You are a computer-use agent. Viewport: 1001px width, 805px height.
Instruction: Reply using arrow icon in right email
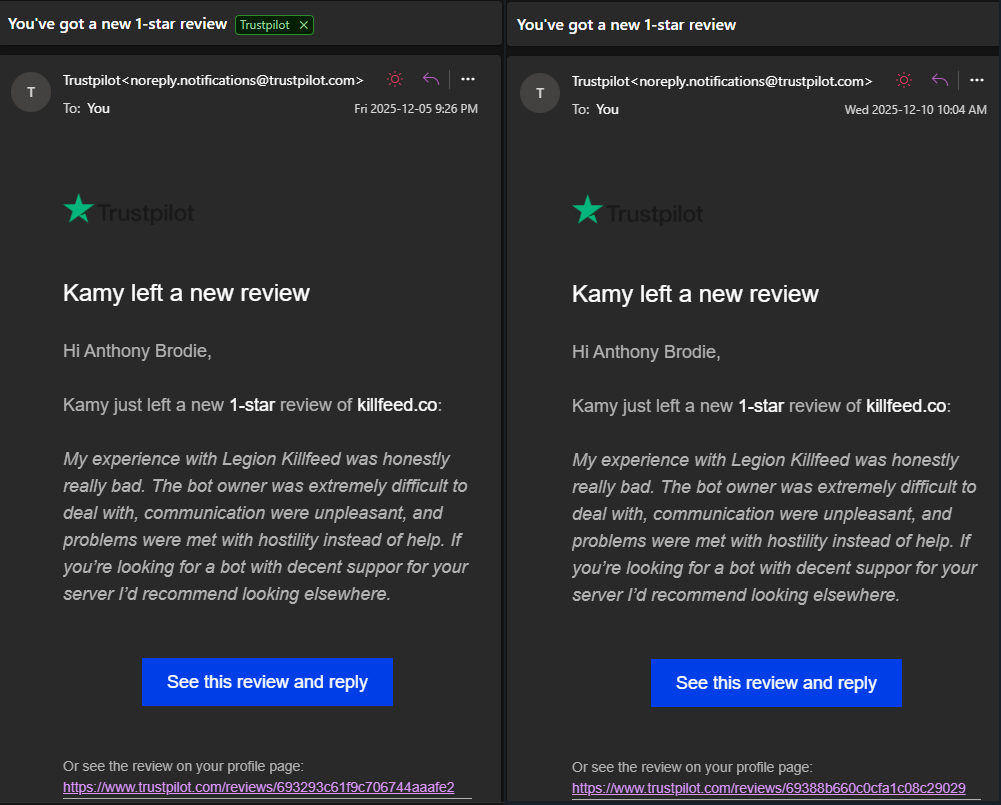(x=940, y=80)
